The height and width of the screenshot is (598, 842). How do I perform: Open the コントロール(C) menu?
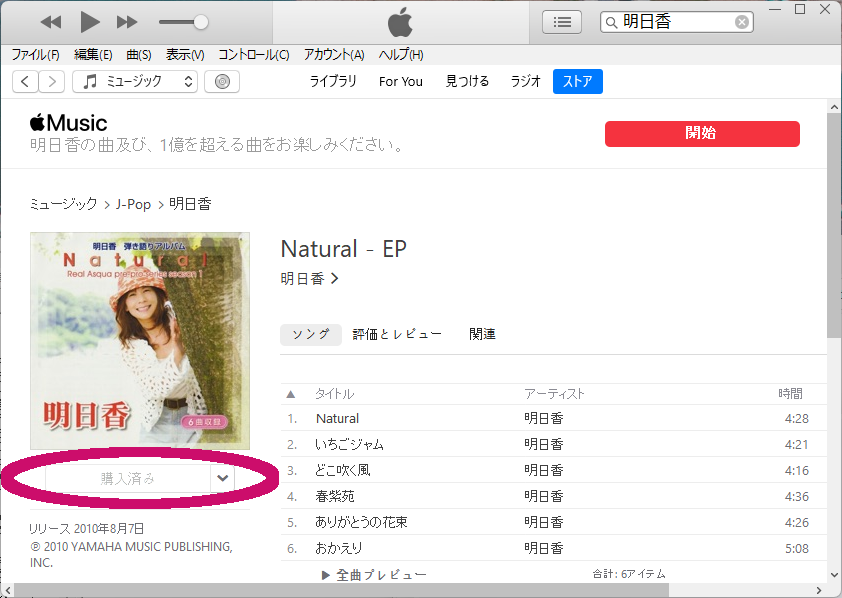click(x=253, y=54)
